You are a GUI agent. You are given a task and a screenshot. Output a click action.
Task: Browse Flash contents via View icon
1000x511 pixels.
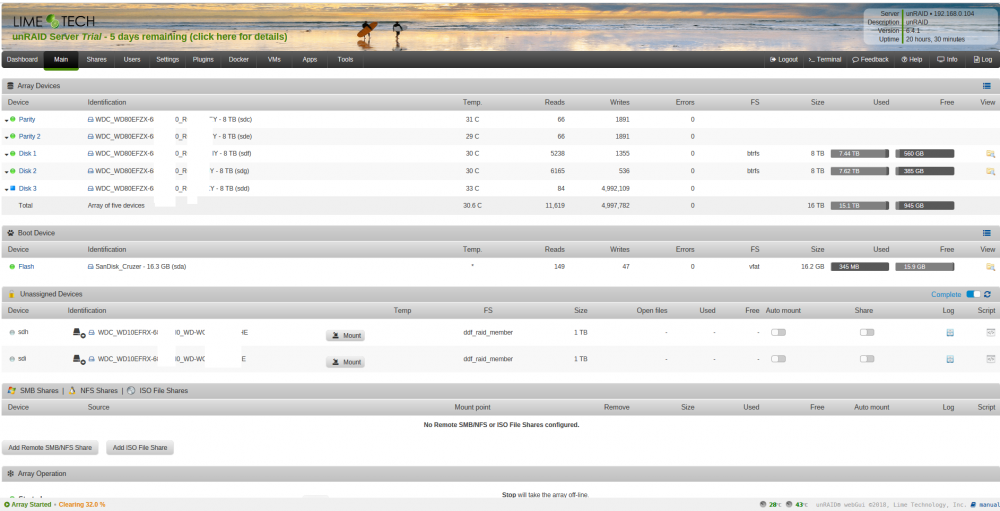990,267
